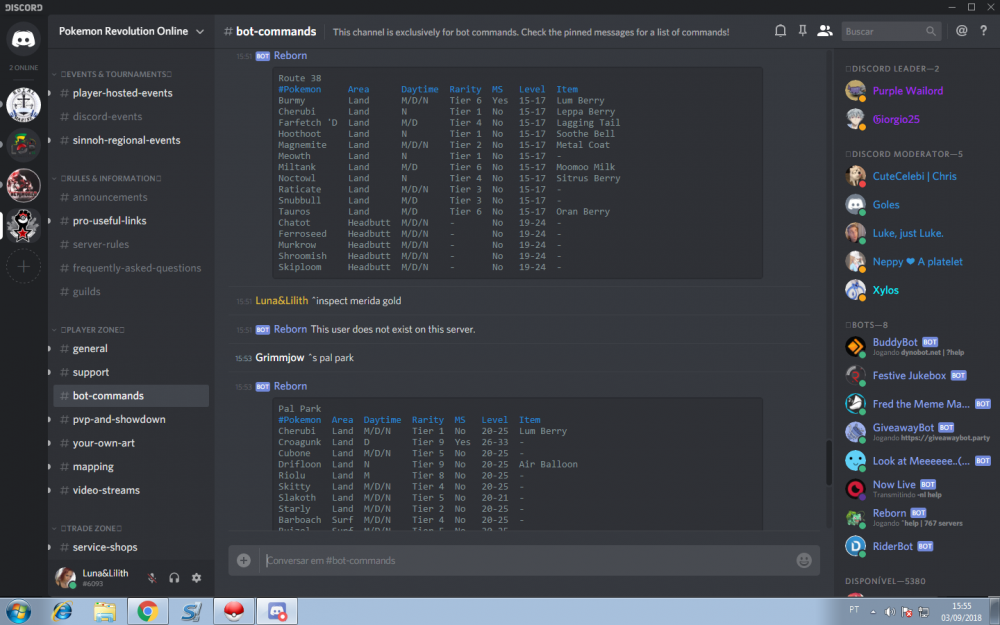The height and width of the screenshot is (625, 1000).
Task: Open user settings gear icon
Action: point(196,578)
